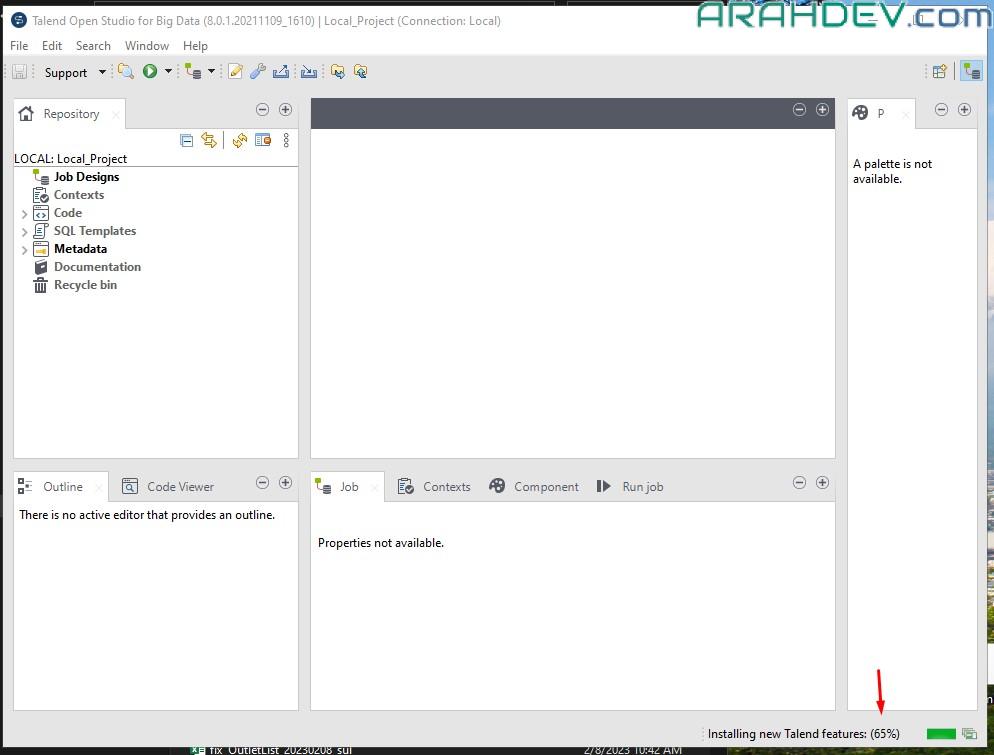
Task: Click the wrench project settings icon
Action: tap(257, 71)
